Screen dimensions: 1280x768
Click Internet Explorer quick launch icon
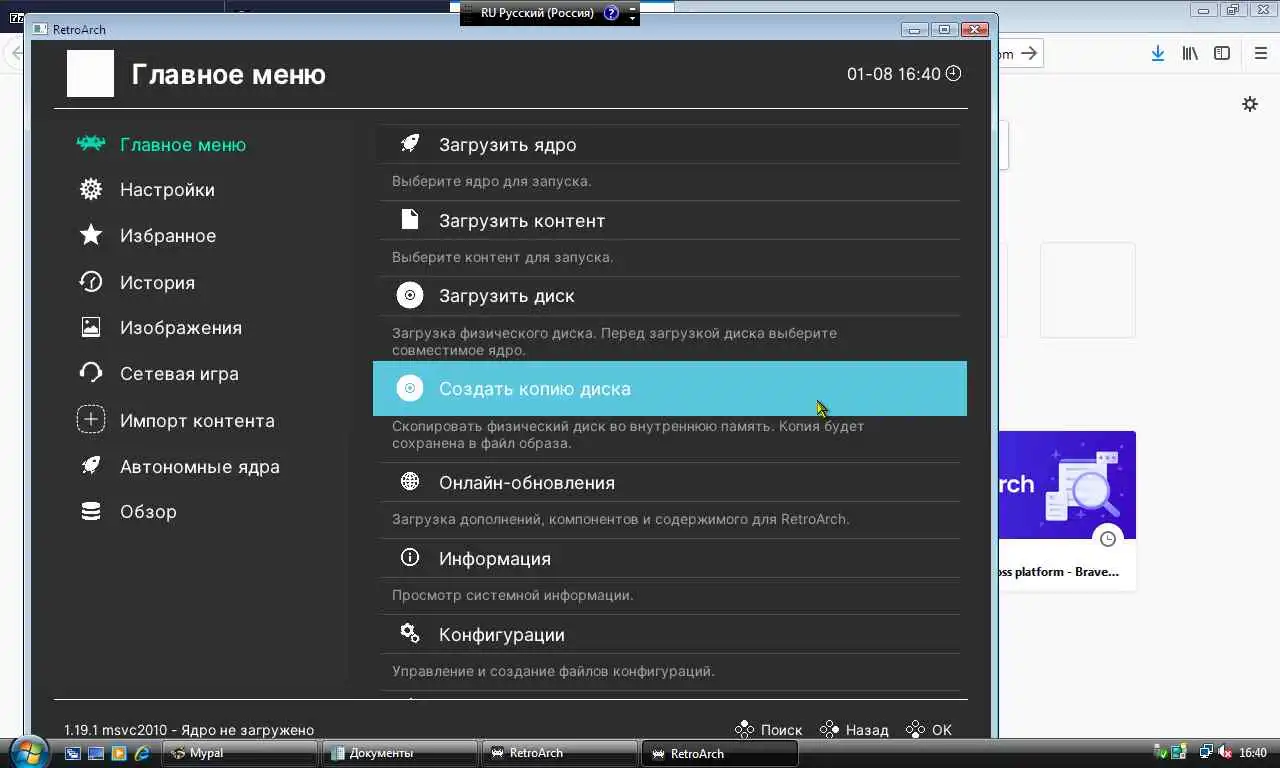tap(142, 753)
